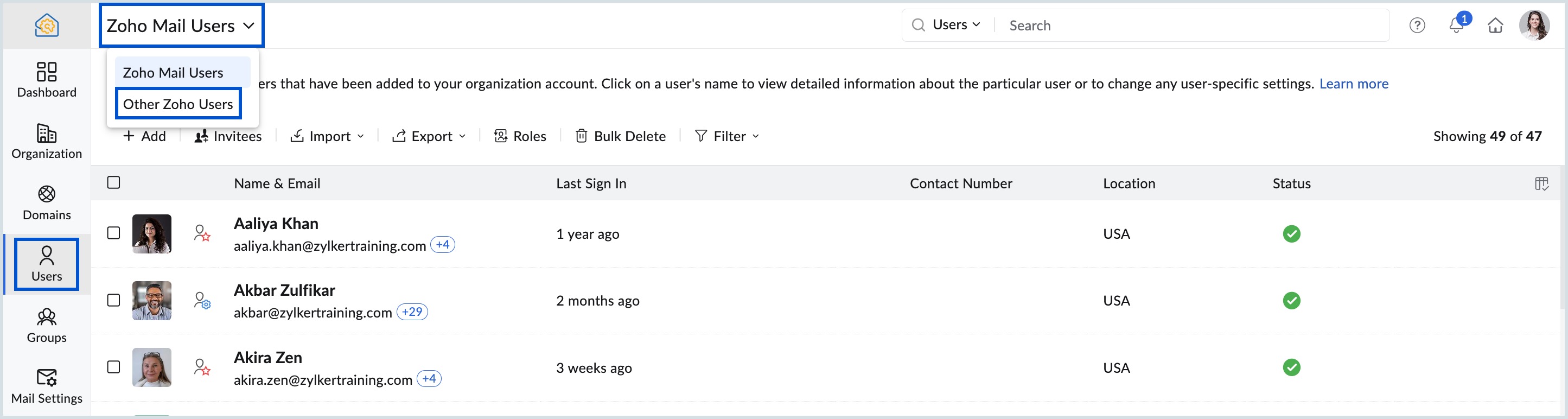Click role icon beside Akira Zen
1568x419 pixels.
pos(202,367)
